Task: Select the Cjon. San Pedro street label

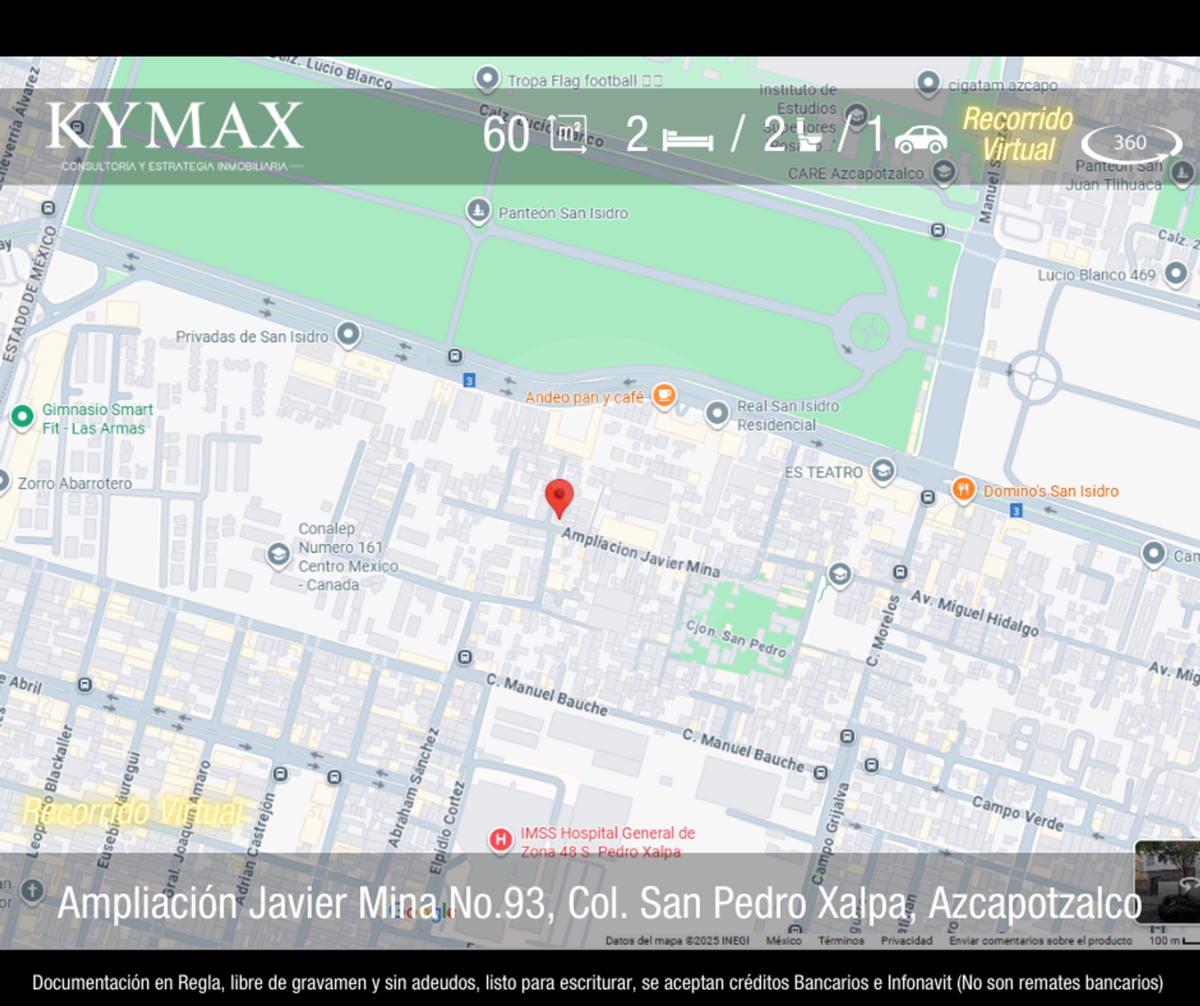Action: coord(736,637)
